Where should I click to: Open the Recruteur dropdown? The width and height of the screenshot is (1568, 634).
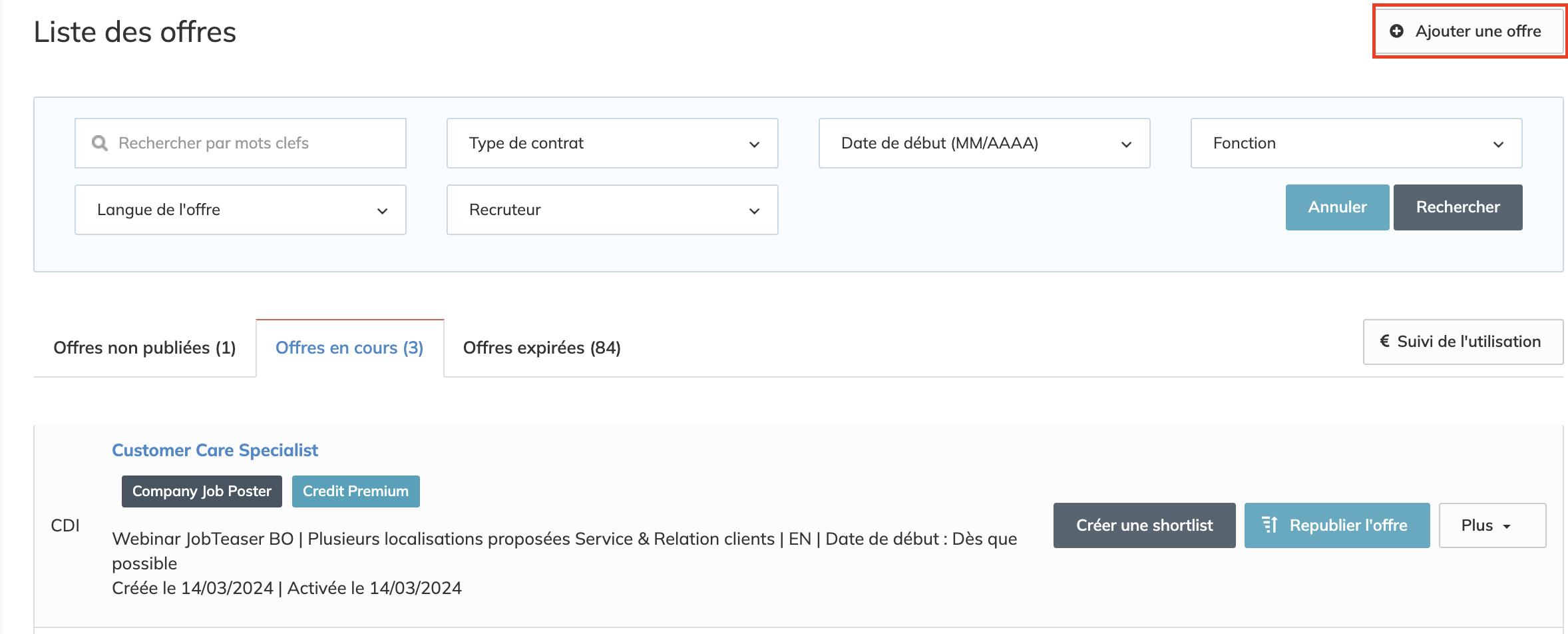coord(612,210)
